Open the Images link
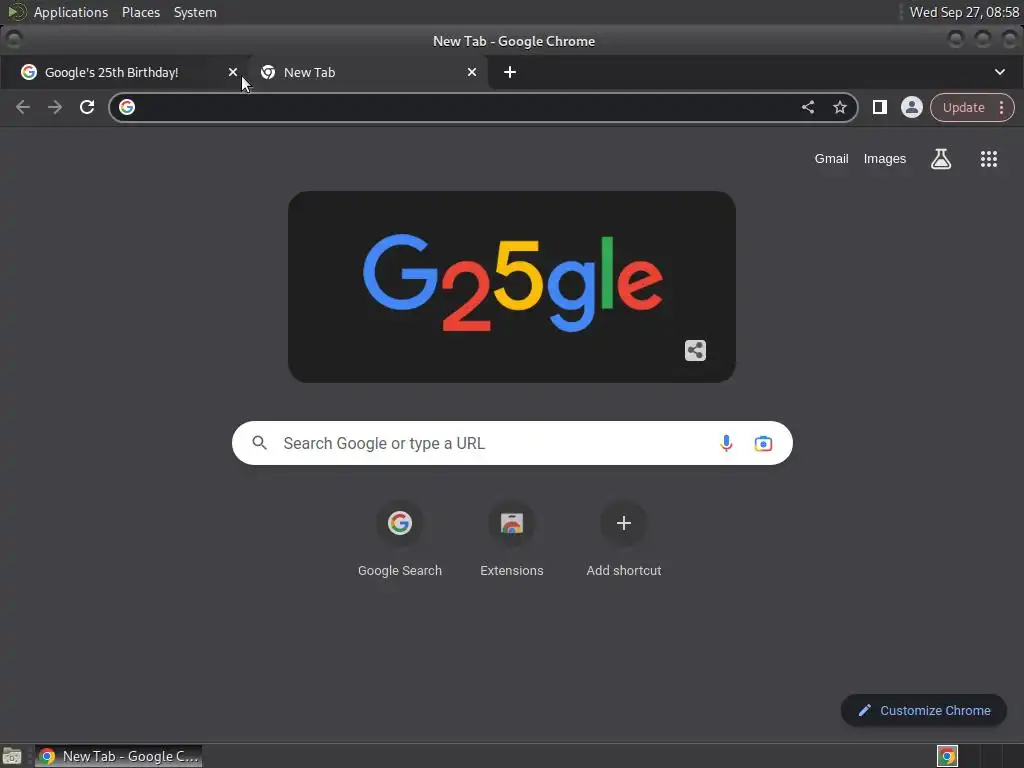The height and width of the screenshot is (768, 1024). 884,159
